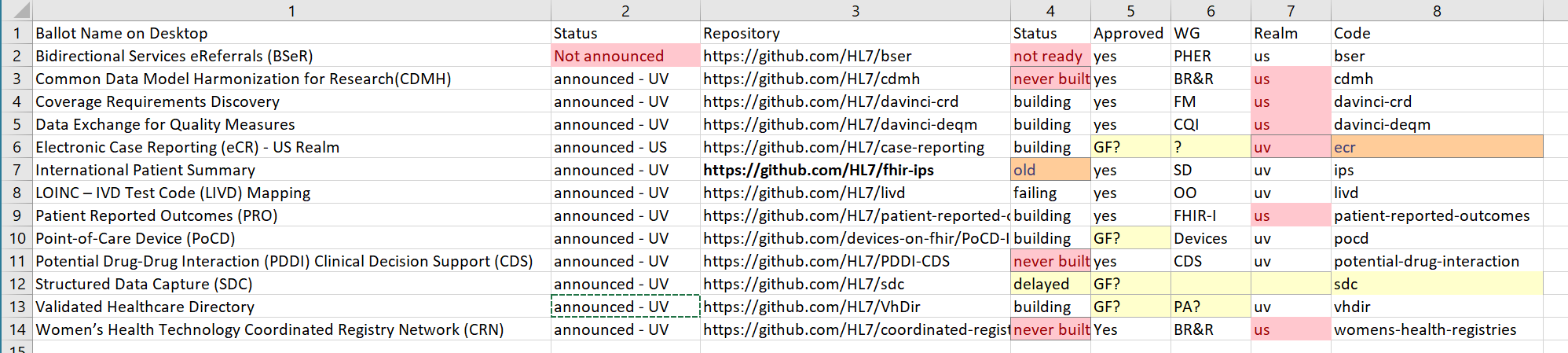Image resolution: width=1568 pixels, height=353 pixels.
Task: Select the 'Devices' work group cell
Action: click(1211, 238)
